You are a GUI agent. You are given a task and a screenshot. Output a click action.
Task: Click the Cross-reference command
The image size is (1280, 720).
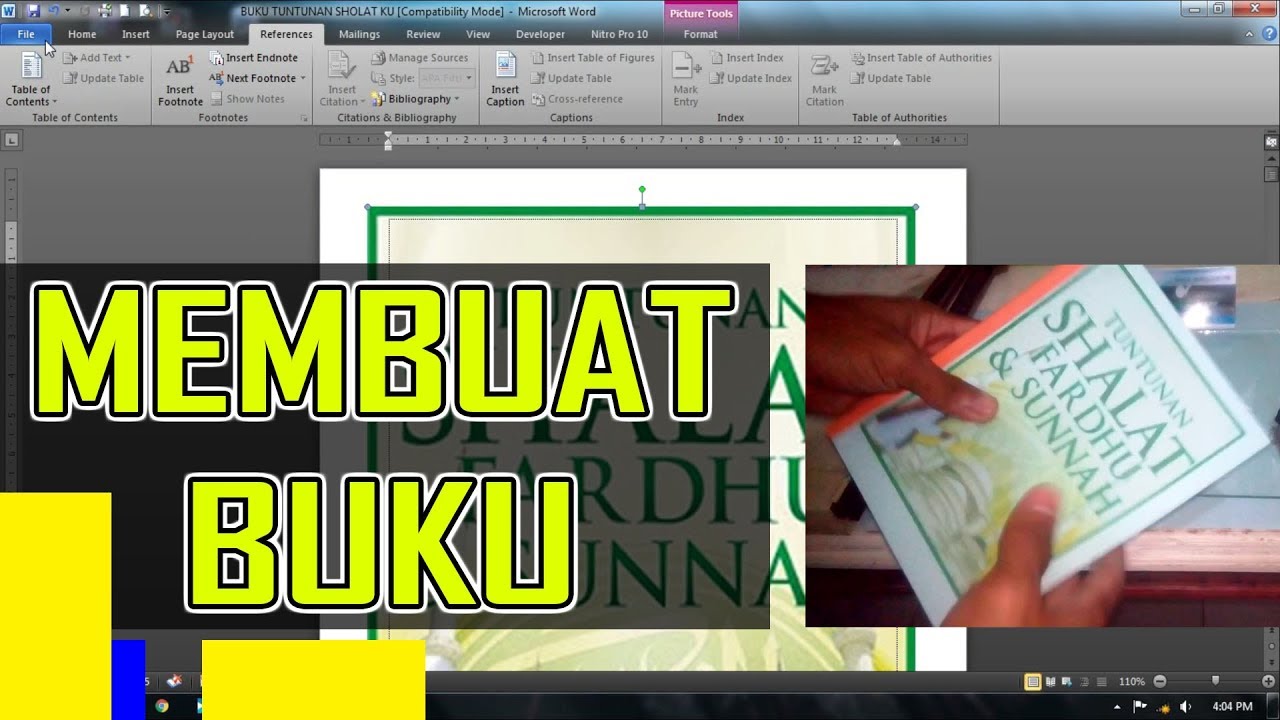point(577,99)
